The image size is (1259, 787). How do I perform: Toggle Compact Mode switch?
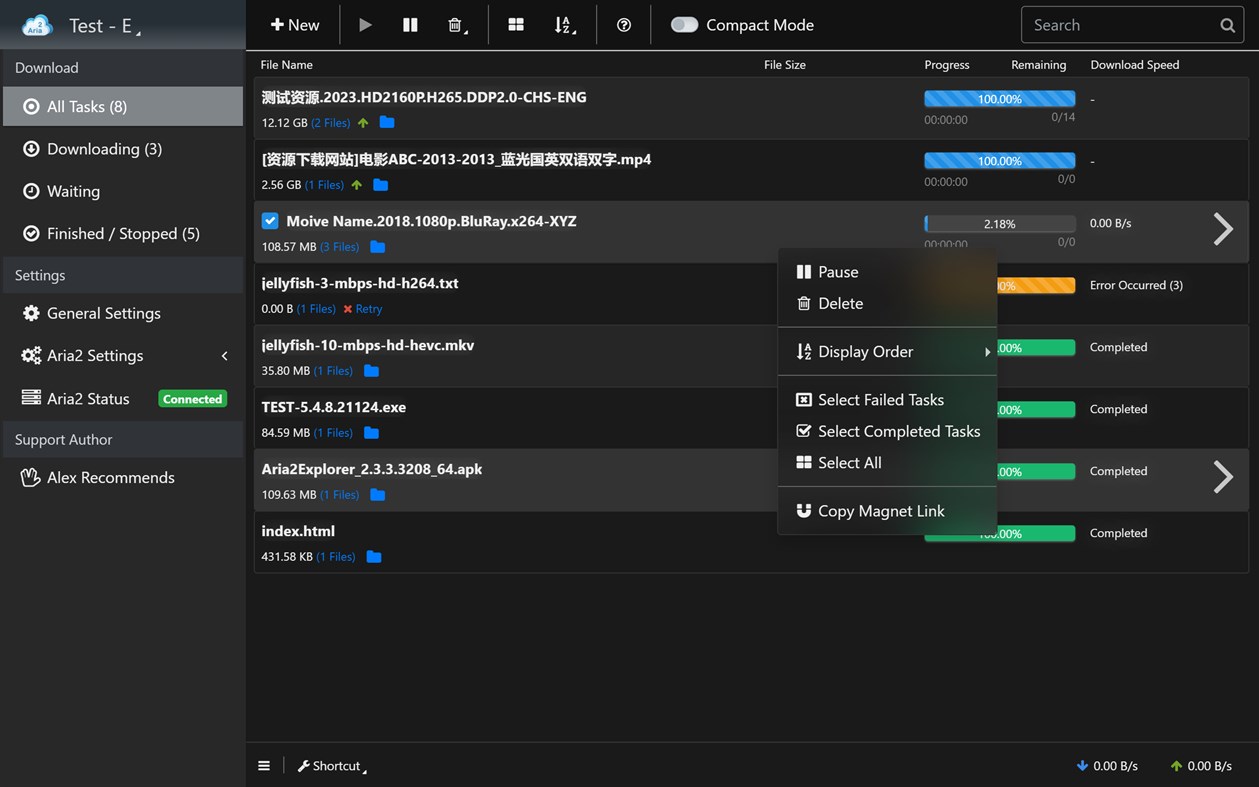[684, 24]
